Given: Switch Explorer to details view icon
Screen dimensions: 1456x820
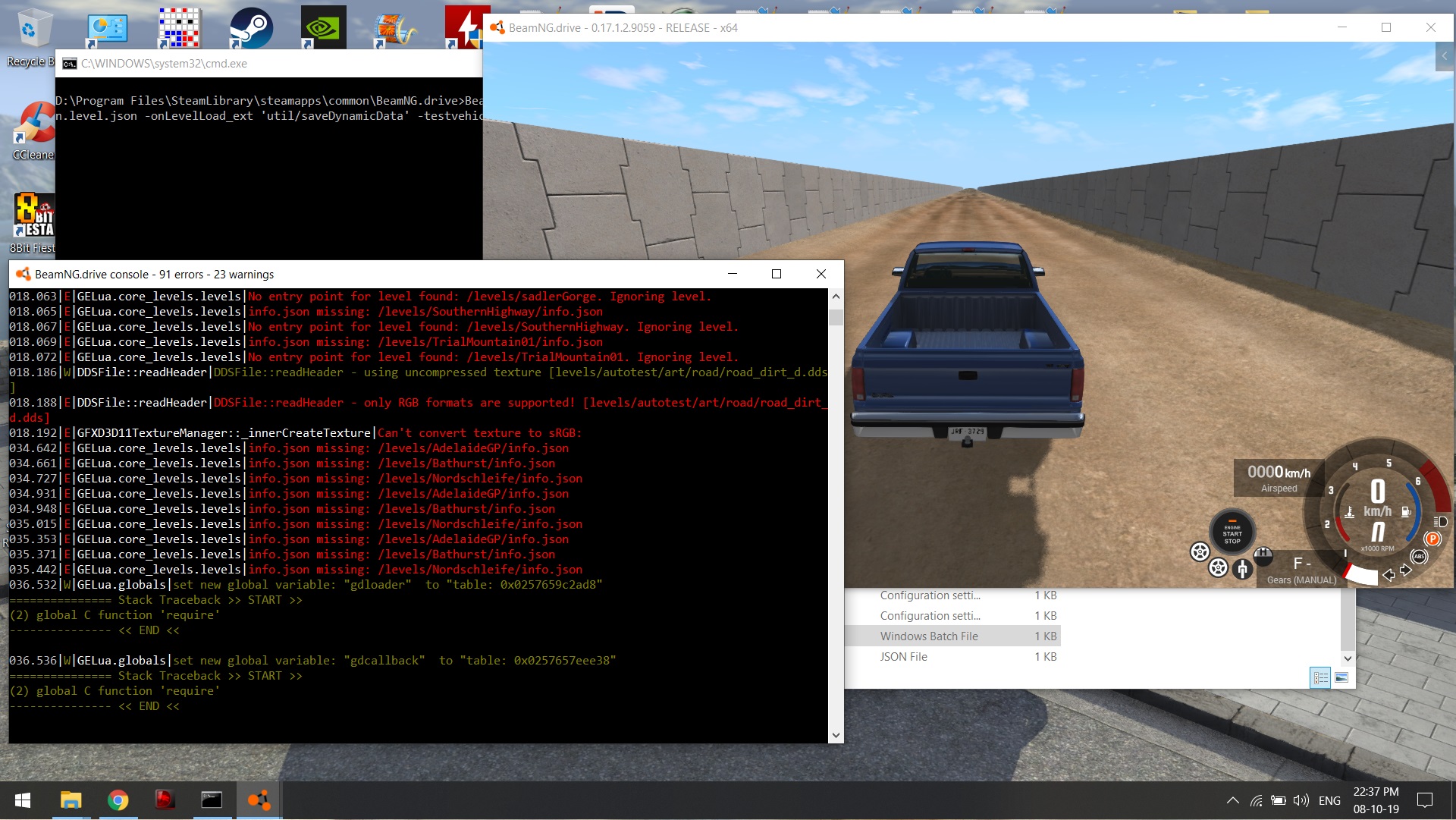Looking at the screenshot, I should click(x=1320, y=677).
